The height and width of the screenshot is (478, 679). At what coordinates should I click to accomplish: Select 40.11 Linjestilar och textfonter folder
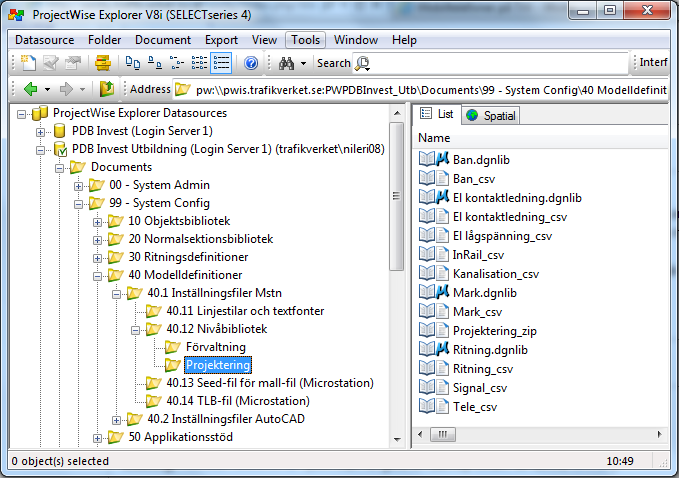tap(245, 311)
